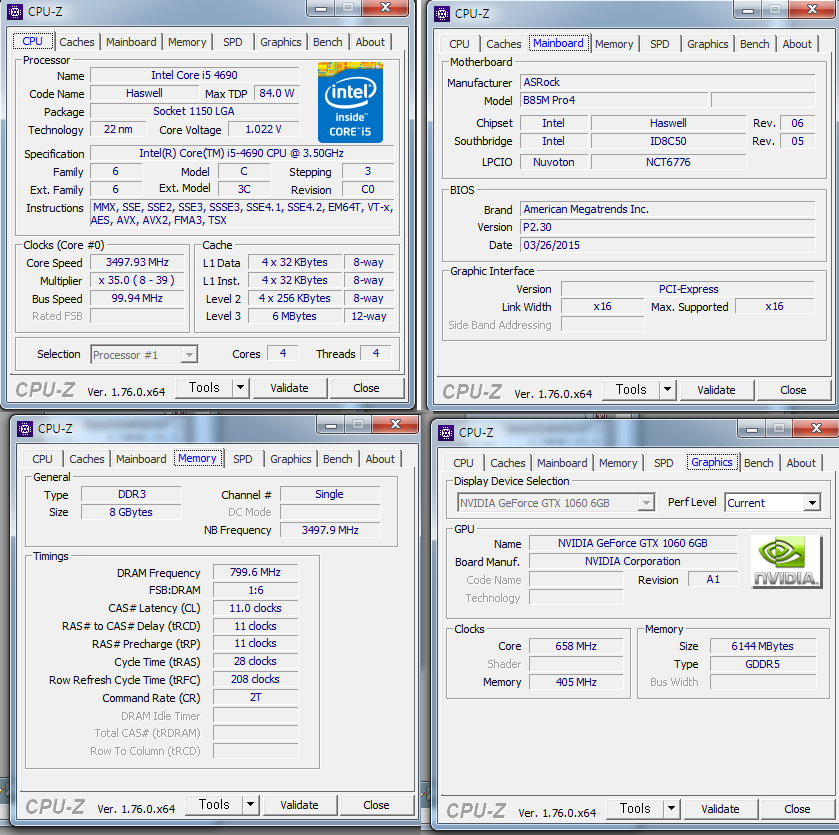Image resolution: width=839 pixels, height=835 pixels.
Task: Click the NVIDIA logo in the Graphics window
Action: click(x=787, y=562)
